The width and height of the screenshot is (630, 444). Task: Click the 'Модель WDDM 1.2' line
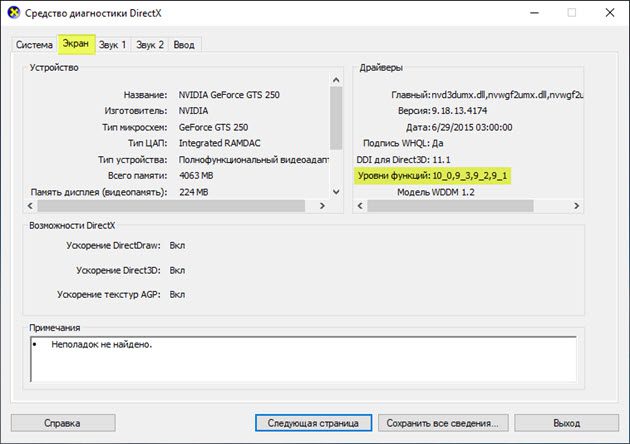(x=436, y=192)
